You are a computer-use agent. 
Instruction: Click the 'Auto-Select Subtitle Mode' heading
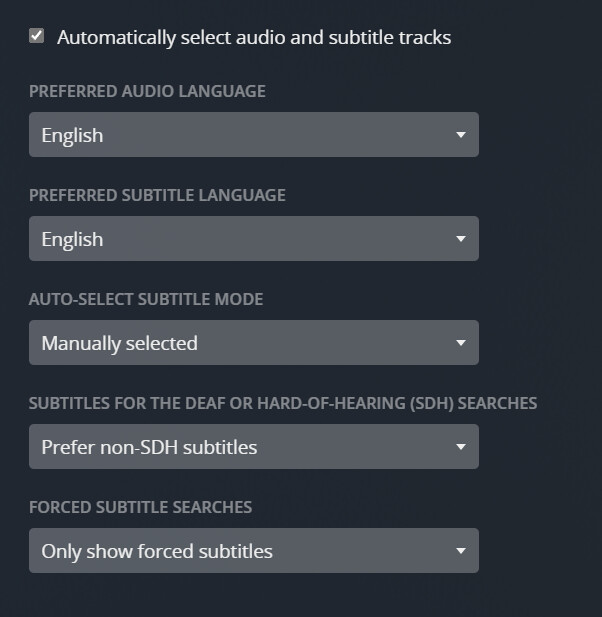click(x=146, y=299)
